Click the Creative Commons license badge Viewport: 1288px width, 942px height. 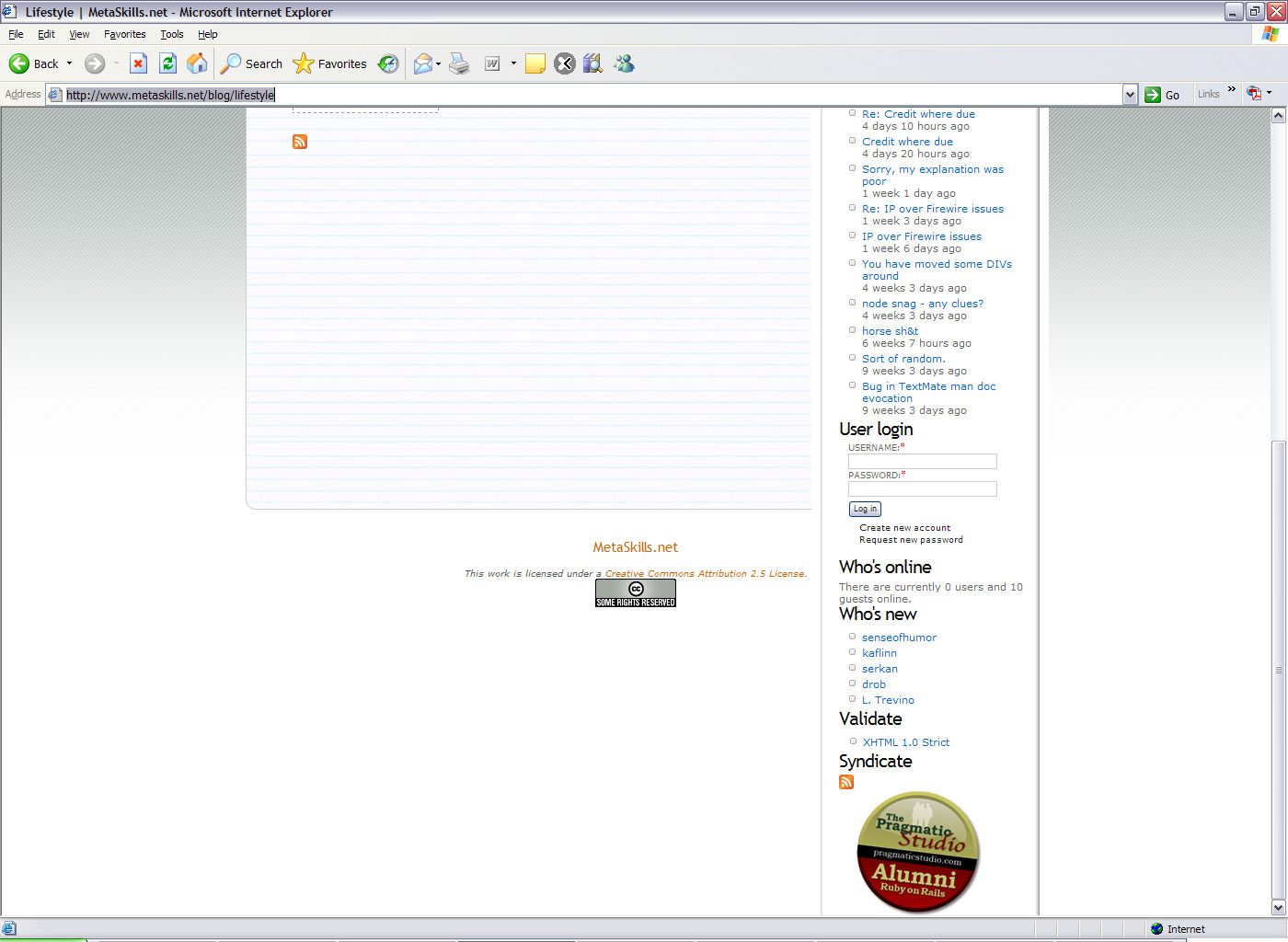(635, 593)
